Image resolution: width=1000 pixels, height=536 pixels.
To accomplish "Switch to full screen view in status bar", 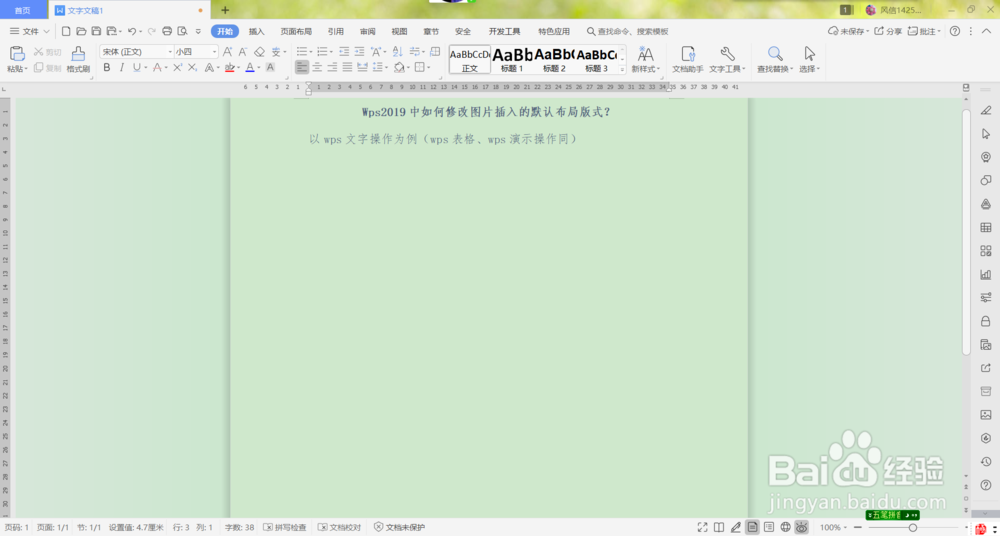I will [x=702, y=527].
